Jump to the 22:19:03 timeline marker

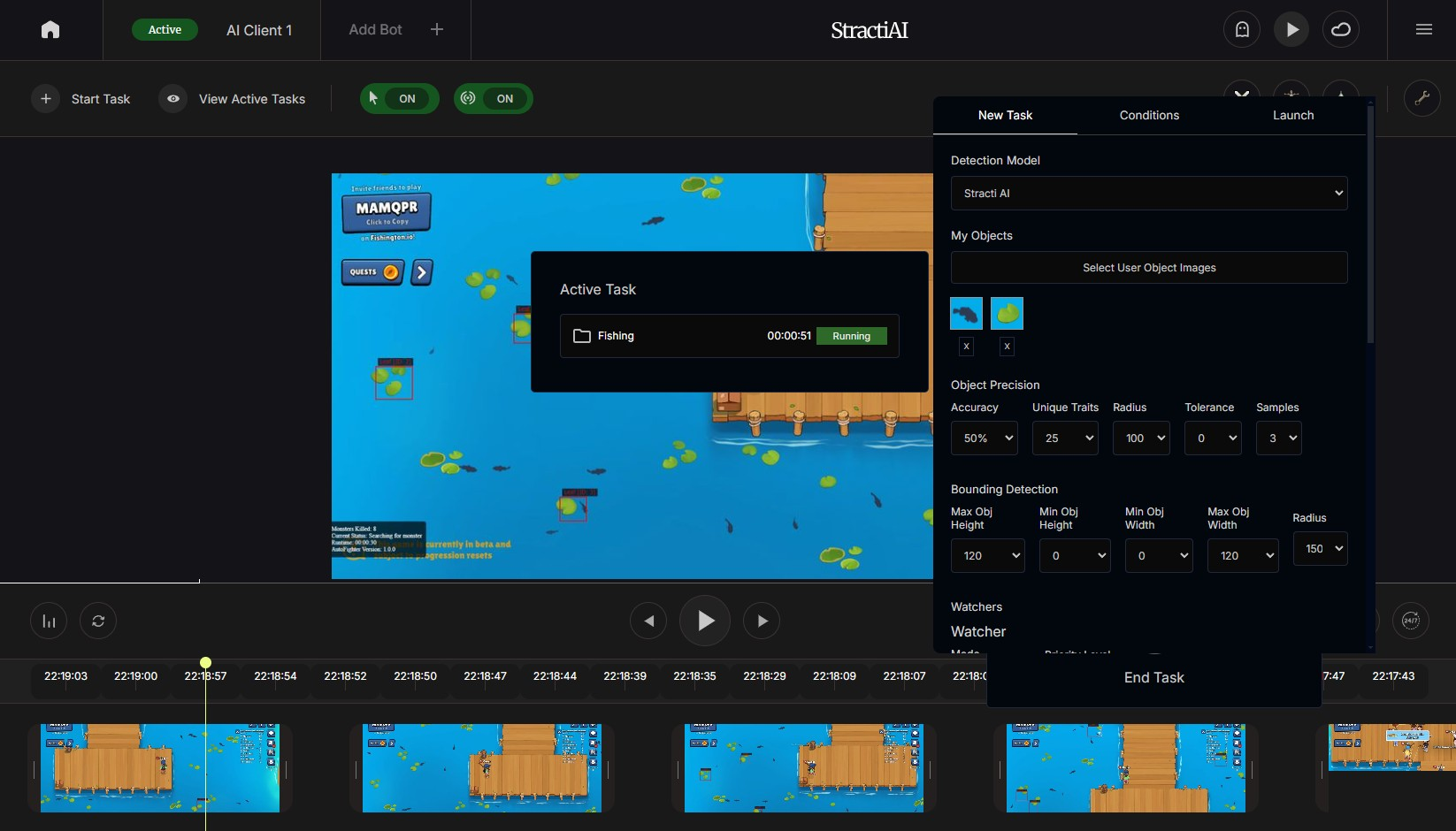tap(65, 675)
